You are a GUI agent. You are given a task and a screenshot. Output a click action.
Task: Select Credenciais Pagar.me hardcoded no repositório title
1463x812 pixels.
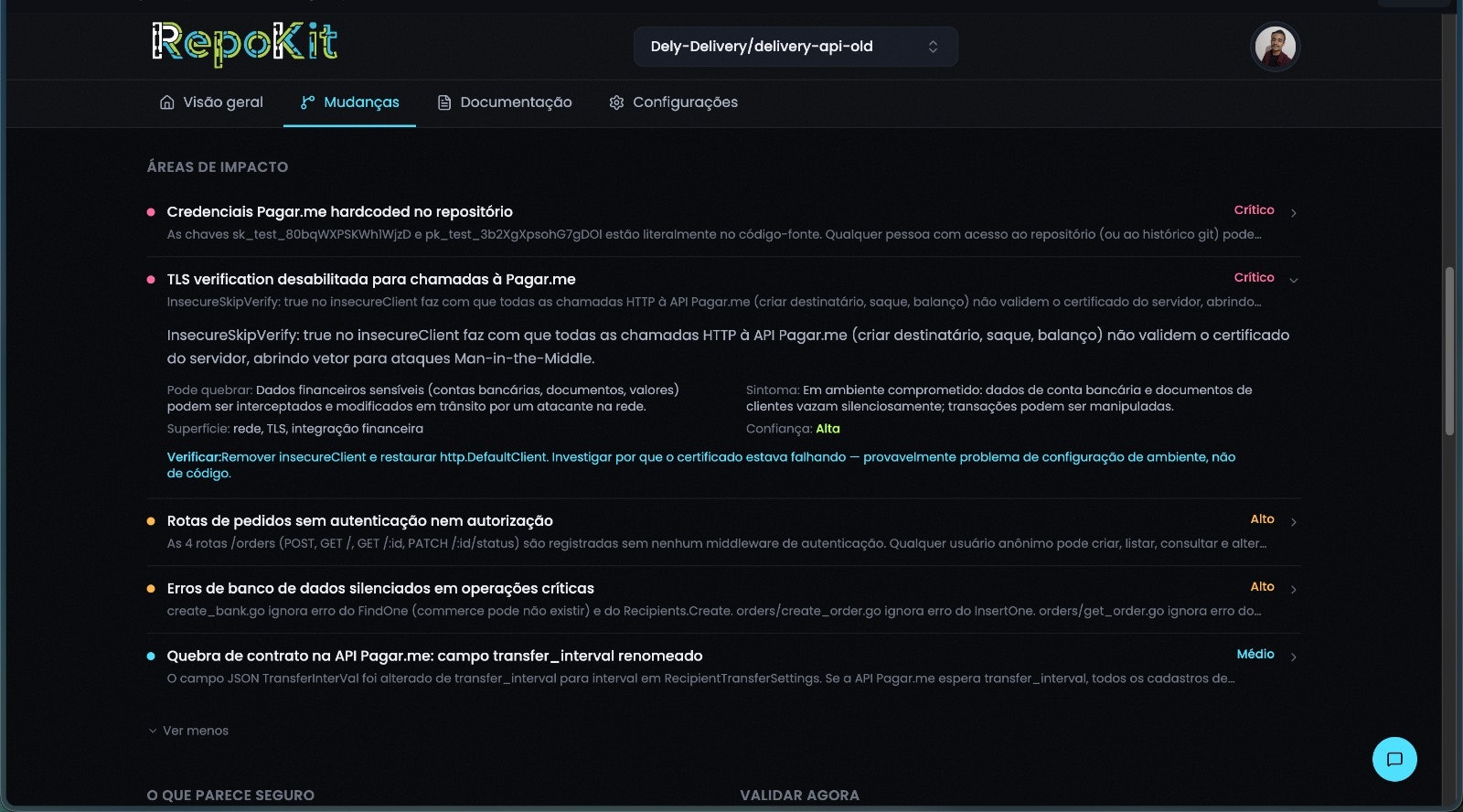pos(339,212)
